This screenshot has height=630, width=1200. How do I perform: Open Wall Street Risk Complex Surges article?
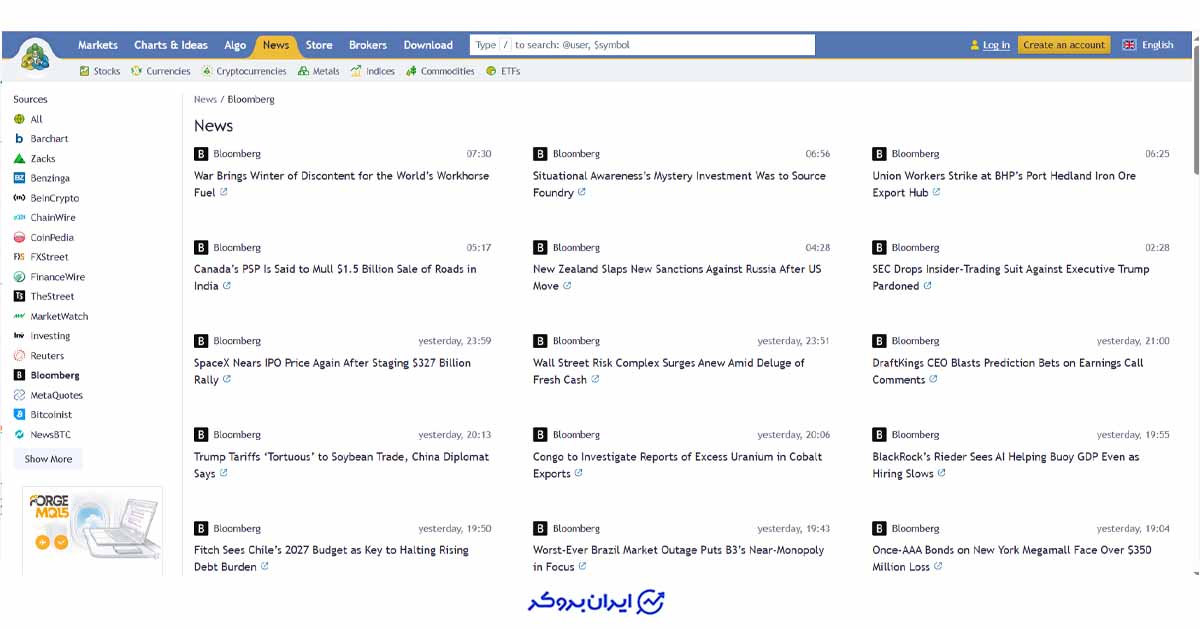[669, 371]
